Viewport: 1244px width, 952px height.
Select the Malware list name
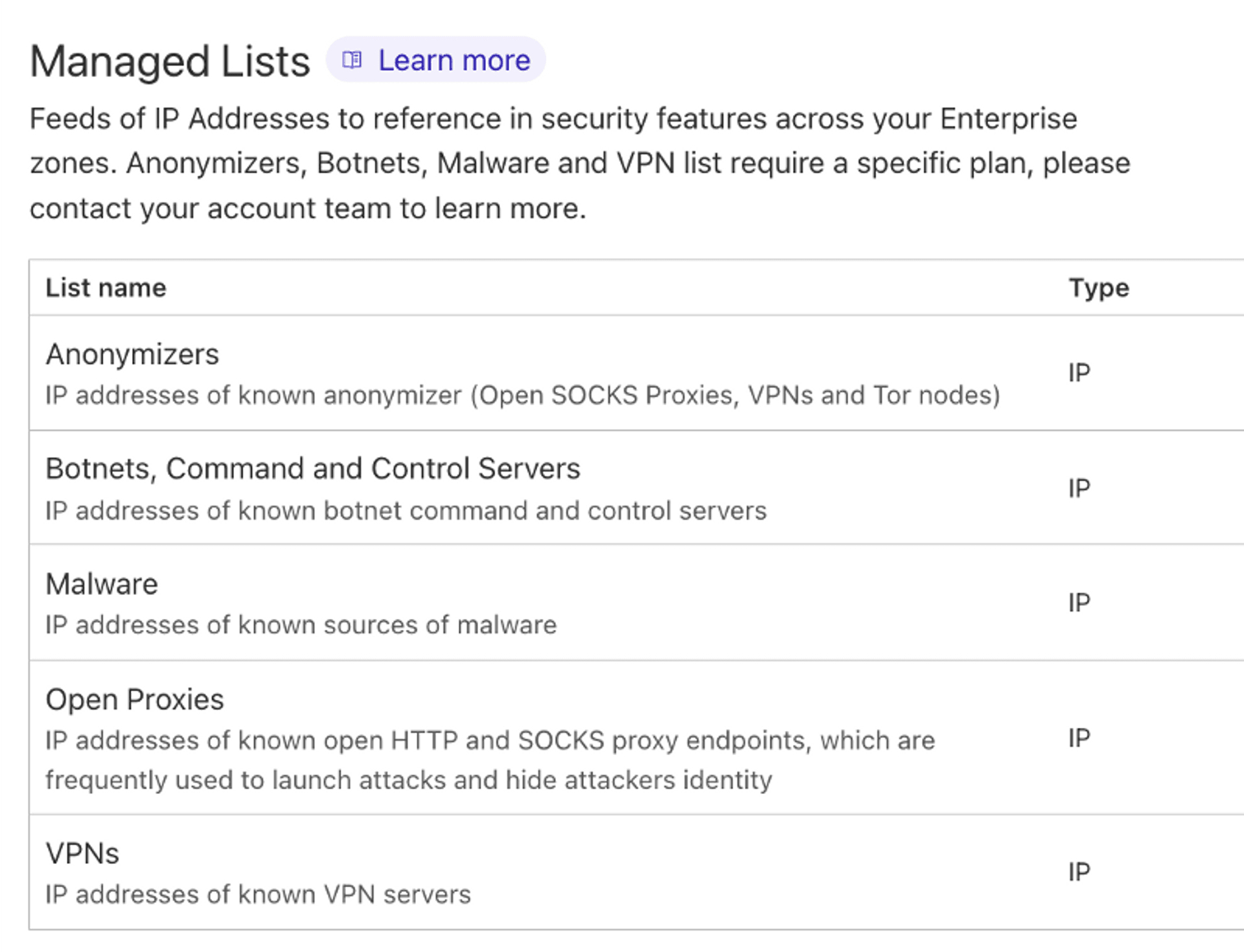click(x=102, y=584)
